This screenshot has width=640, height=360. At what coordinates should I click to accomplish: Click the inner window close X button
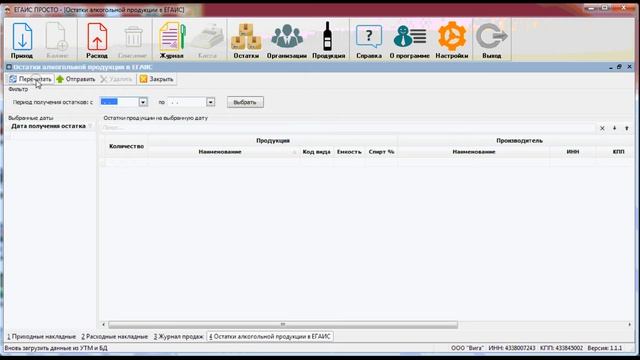629,67
